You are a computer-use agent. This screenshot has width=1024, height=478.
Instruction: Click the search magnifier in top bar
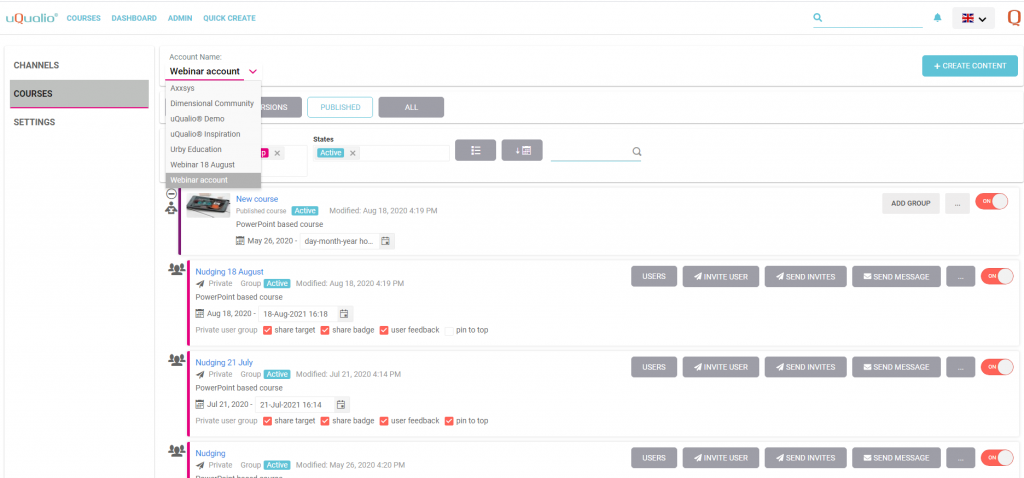pos(818,18)
